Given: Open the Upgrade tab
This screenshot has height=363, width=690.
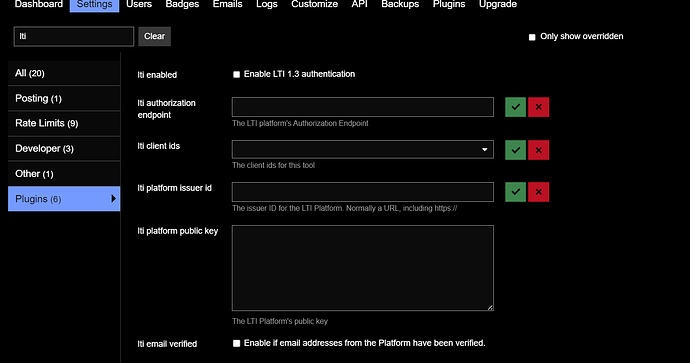Looking at the screenshot, I should [x=498, y=4].
